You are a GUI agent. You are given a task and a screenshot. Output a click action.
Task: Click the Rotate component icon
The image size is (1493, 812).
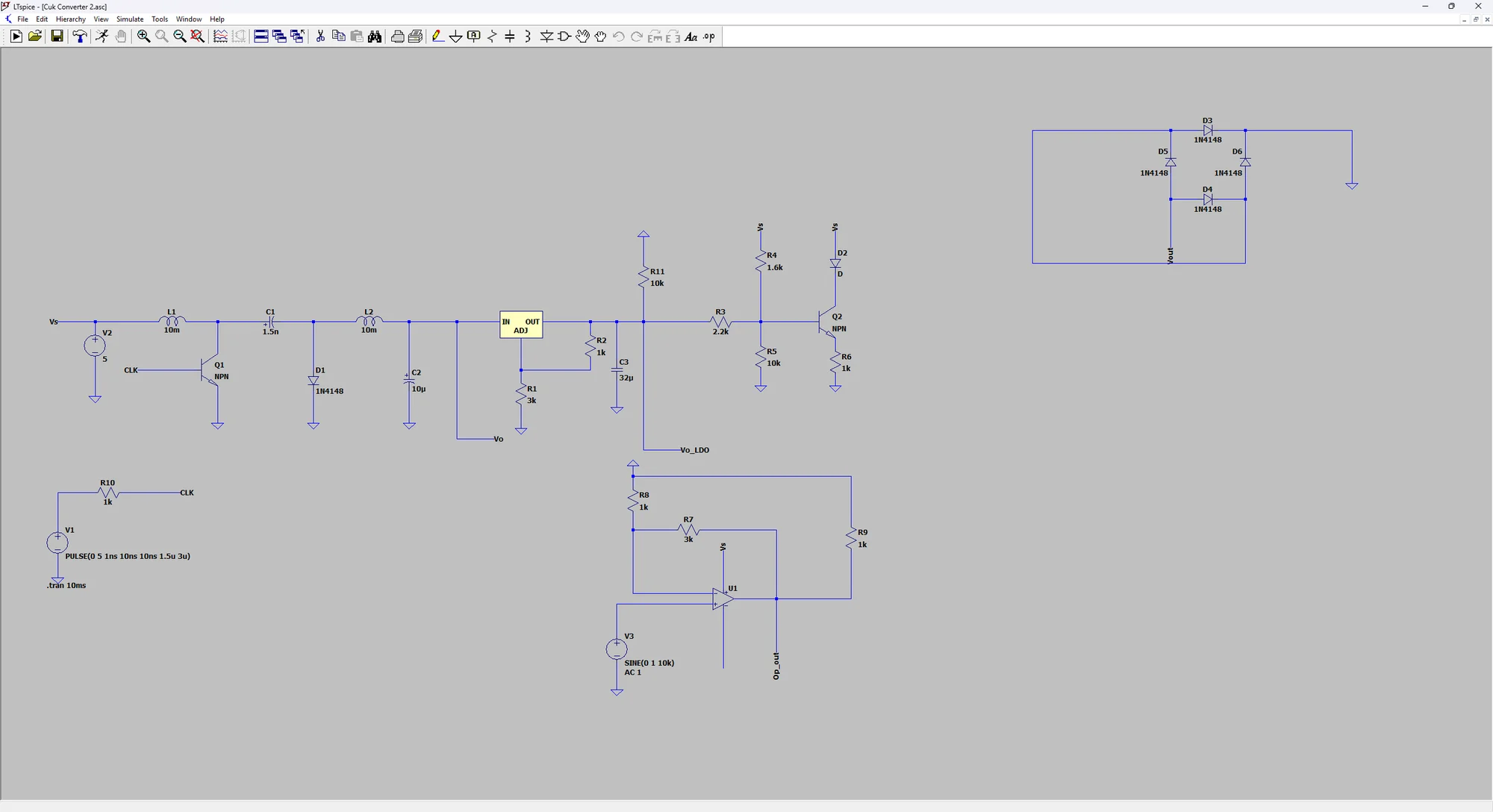point(655,37)
